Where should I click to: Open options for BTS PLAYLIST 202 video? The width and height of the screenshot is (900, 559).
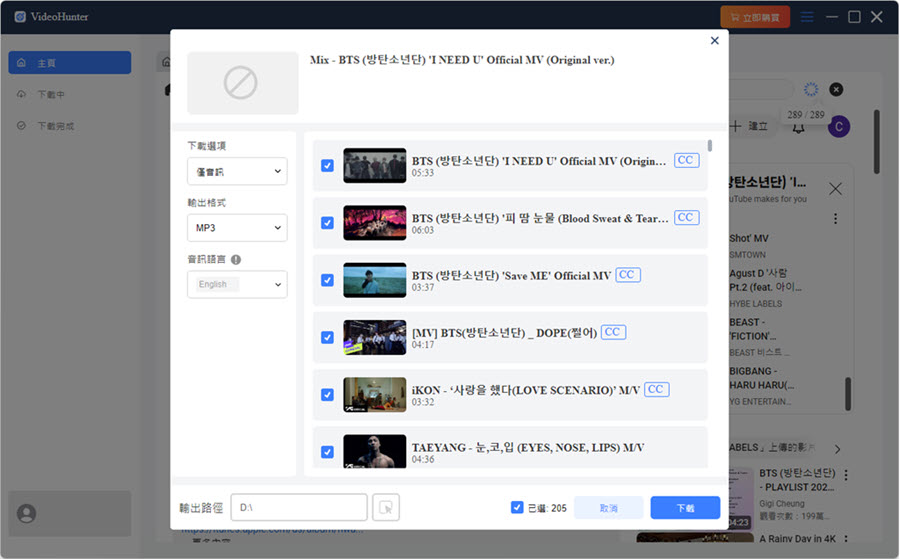click(846, 475)
